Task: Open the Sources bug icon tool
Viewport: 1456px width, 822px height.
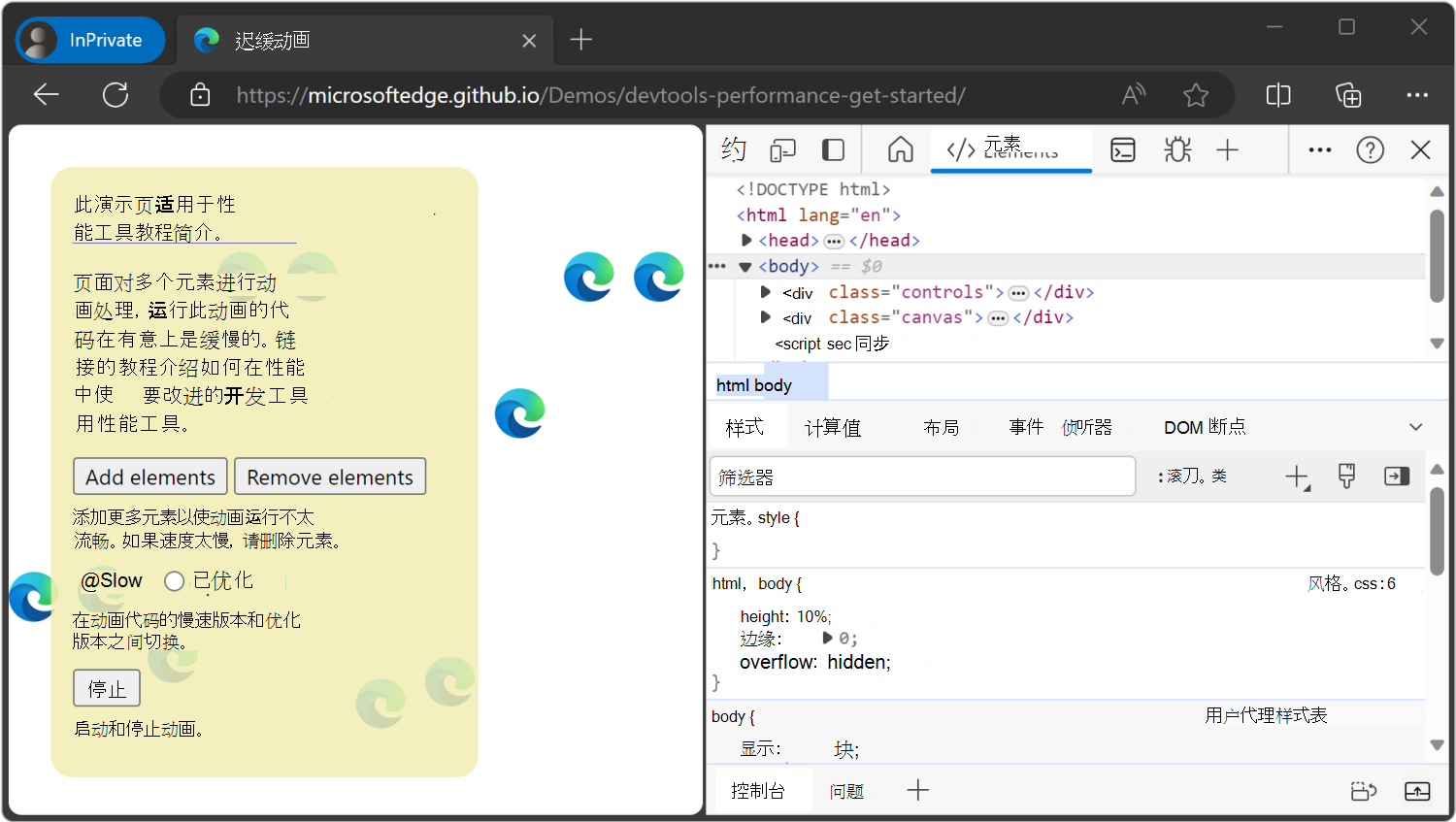Action: point(1177,149)
